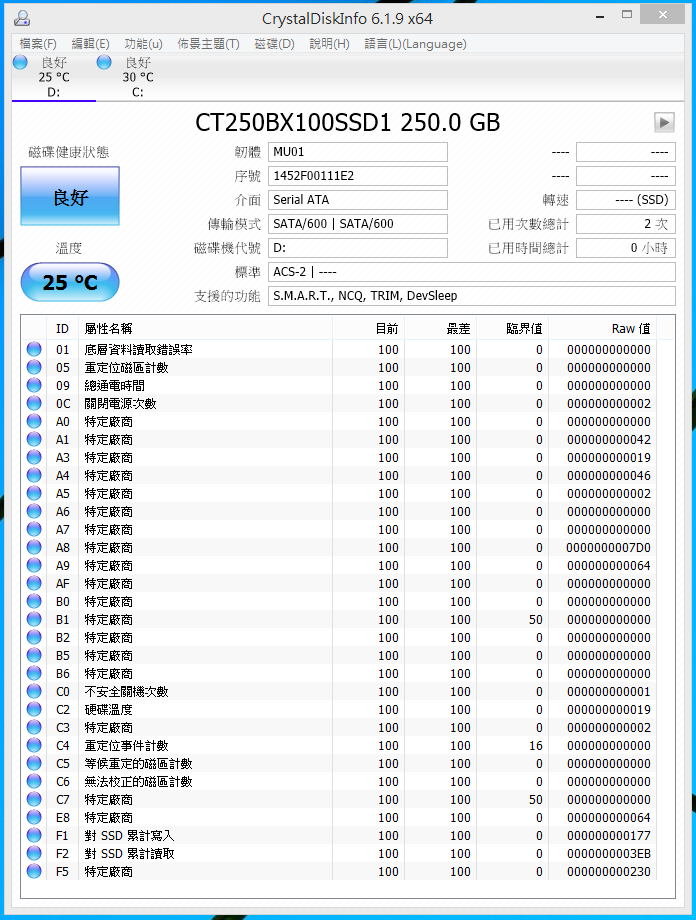Click status icon for attribute AF
Viewport: 696px width, 920px height.
[x=34, y=583]
